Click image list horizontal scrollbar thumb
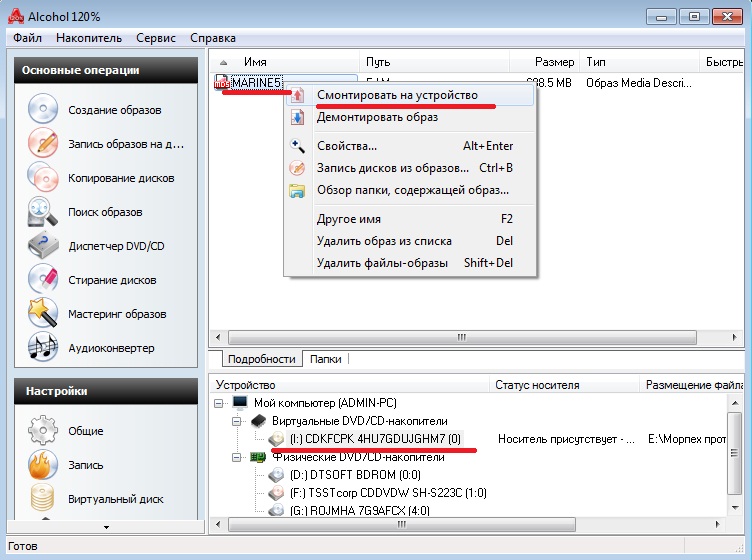The height and width of the screenshot is (560, 752). click(x=462, y=337)
